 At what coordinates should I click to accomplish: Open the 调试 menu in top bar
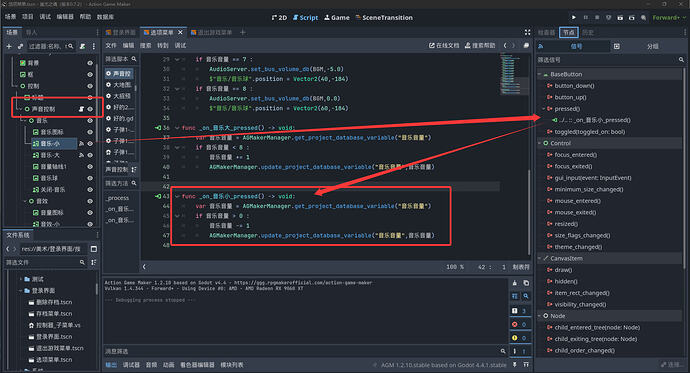[45, 17]
